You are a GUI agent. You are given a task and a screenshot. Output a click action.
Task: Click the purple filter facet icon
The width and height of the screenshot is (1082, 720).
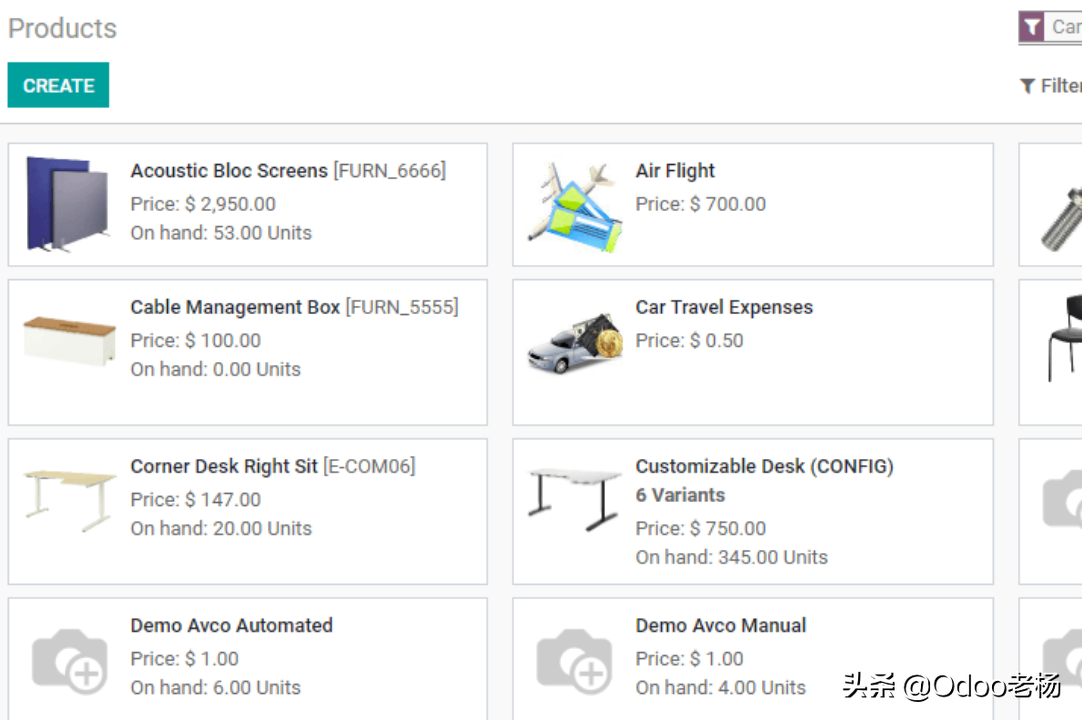[1031, 27]
